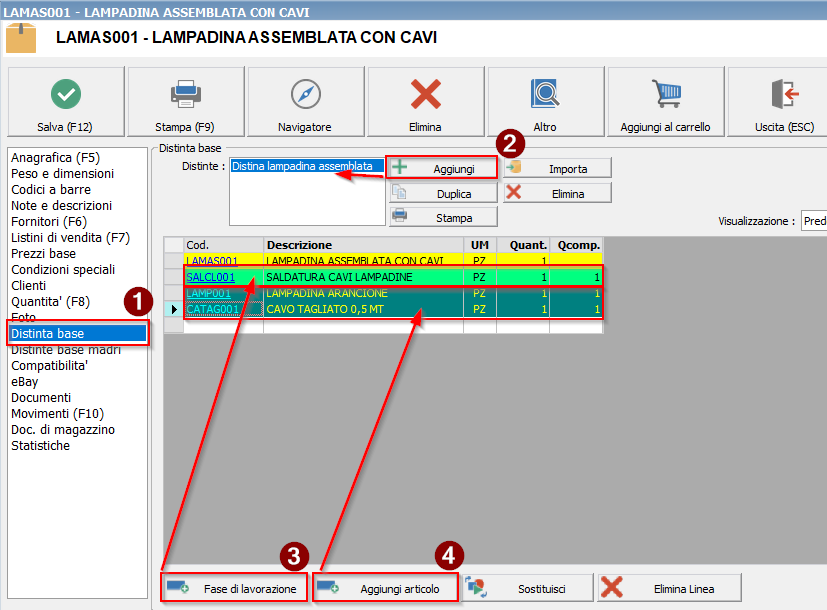This screenshot has width=827, height=610.
Task: Click the Aggiungi al carrello cart icon
Action: click(665, 94)
